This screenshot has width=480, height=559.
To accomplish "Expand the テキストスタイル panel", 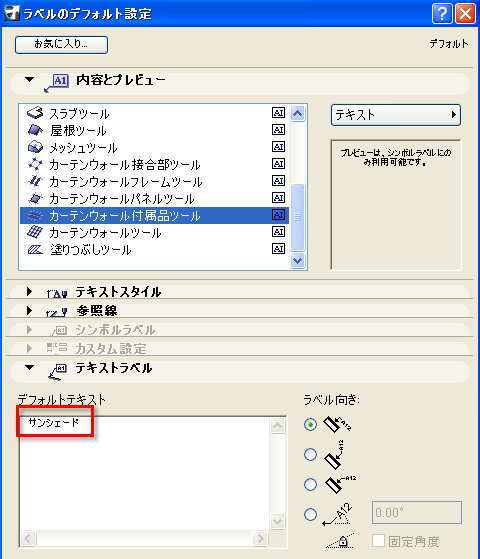I will click(30, 292).
